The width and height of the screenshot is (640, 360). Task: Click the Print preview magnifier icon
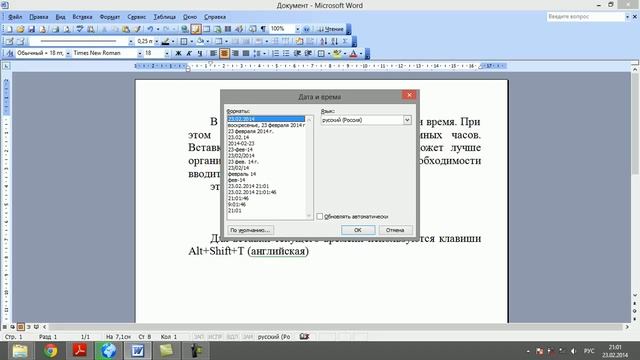coord(67,29)
